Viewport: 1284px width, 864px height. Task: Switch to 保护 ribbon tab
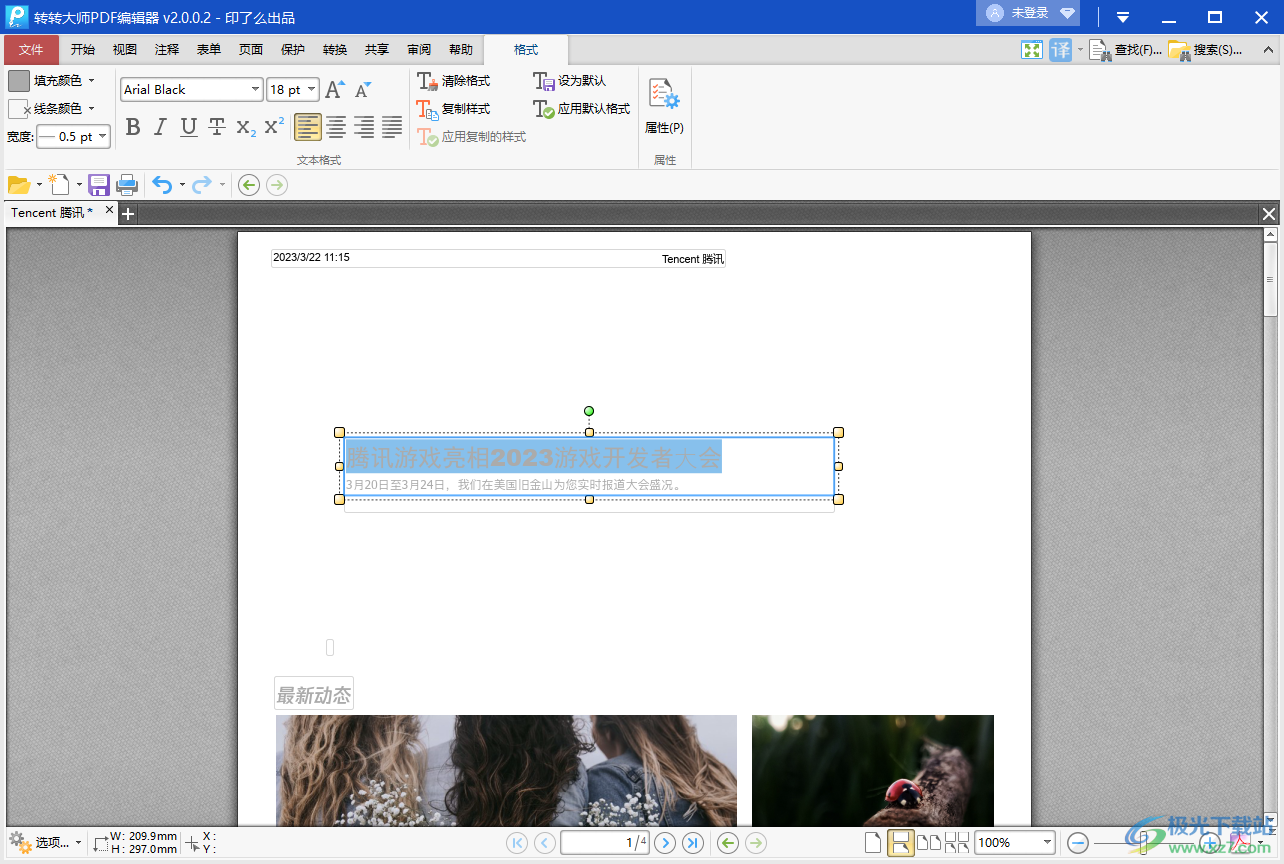(x=293, y=50)
